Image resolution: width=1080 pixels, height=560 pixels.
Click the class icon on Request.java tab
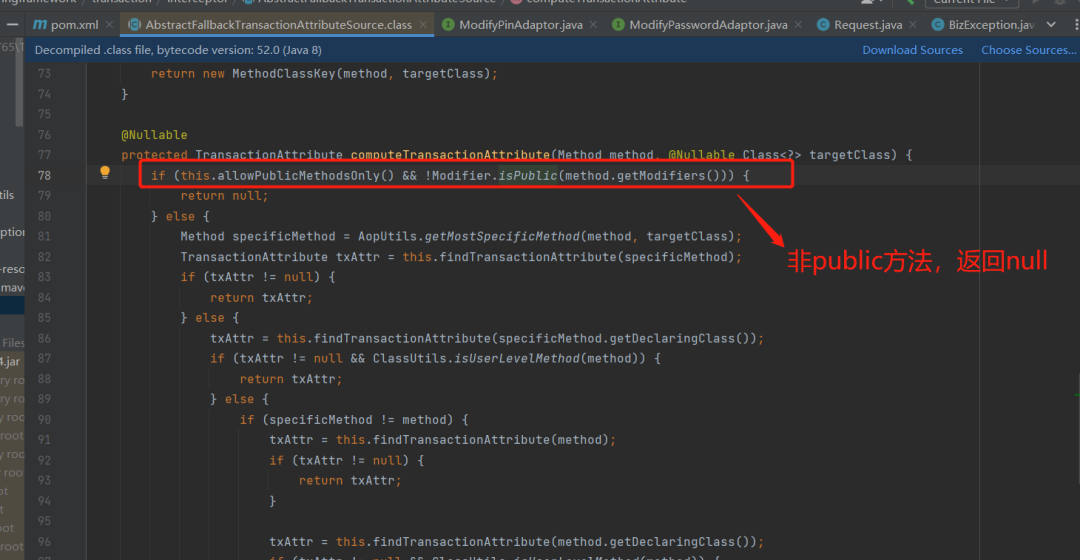coord(822,25)
